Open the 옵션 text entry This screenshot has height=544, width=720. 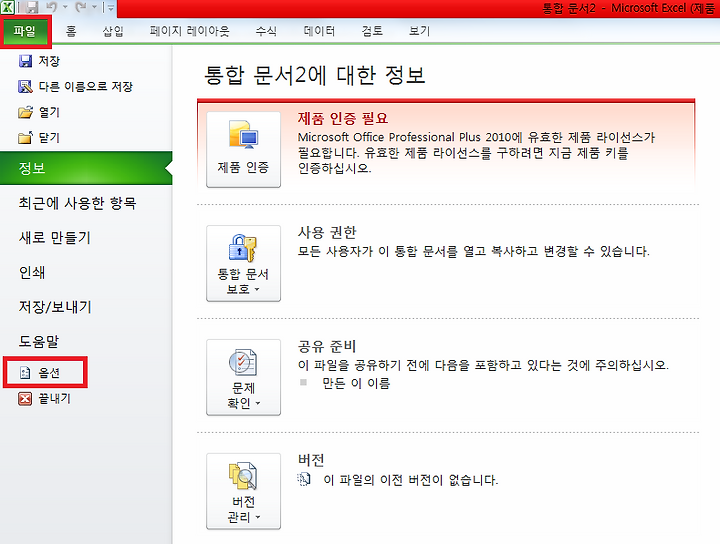[49, 372]
